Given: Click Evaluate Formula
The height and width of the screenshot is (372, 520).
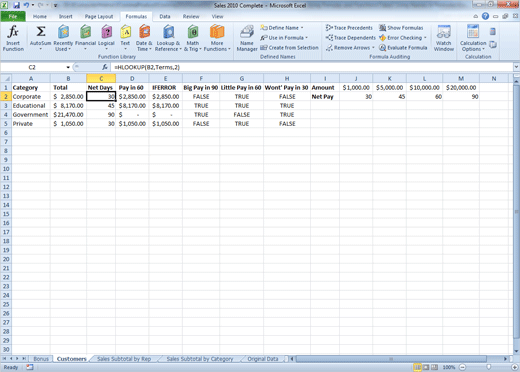Looking at the screenshot, I should point(403,48).
